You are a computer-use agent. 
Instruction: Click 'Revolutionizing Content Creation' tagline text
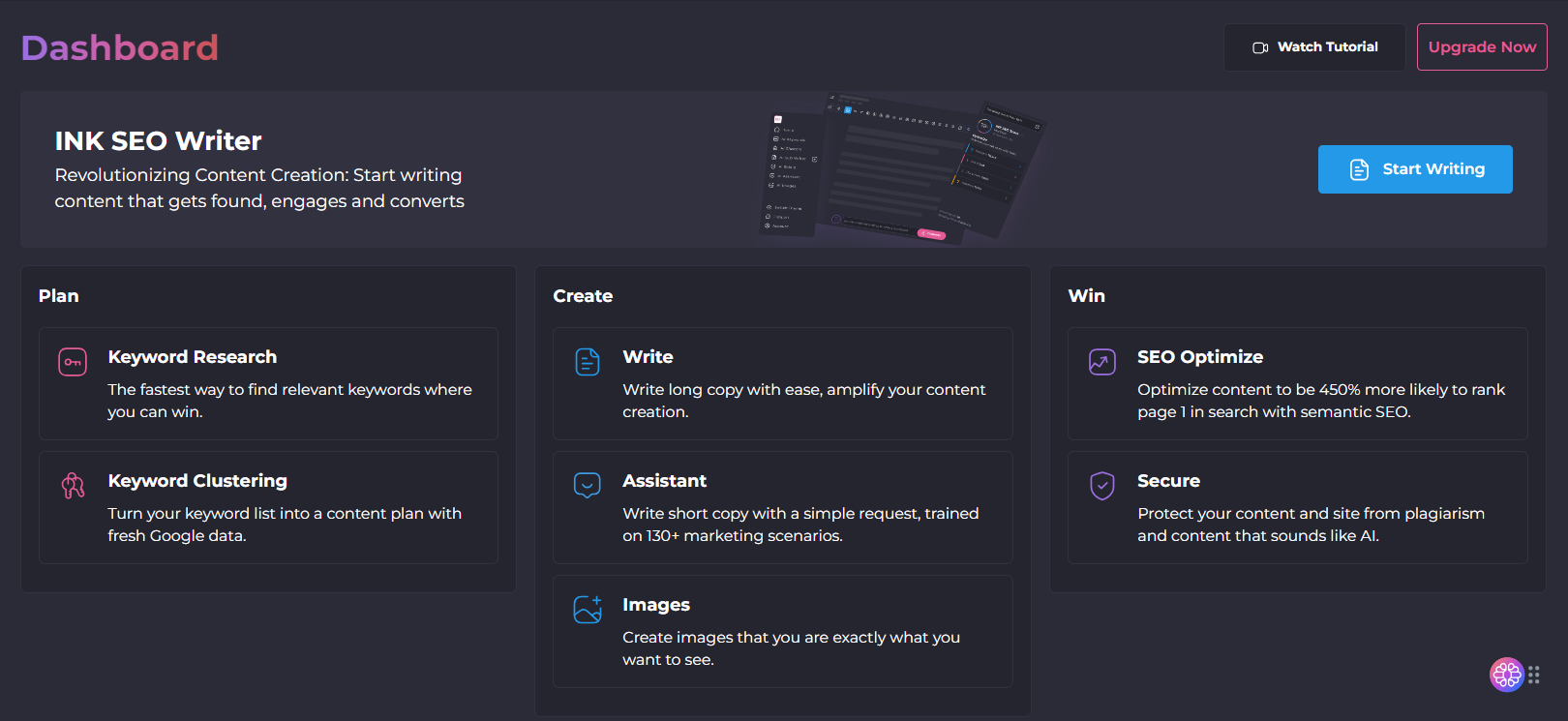pyautogui.click(x=259, y=188)
